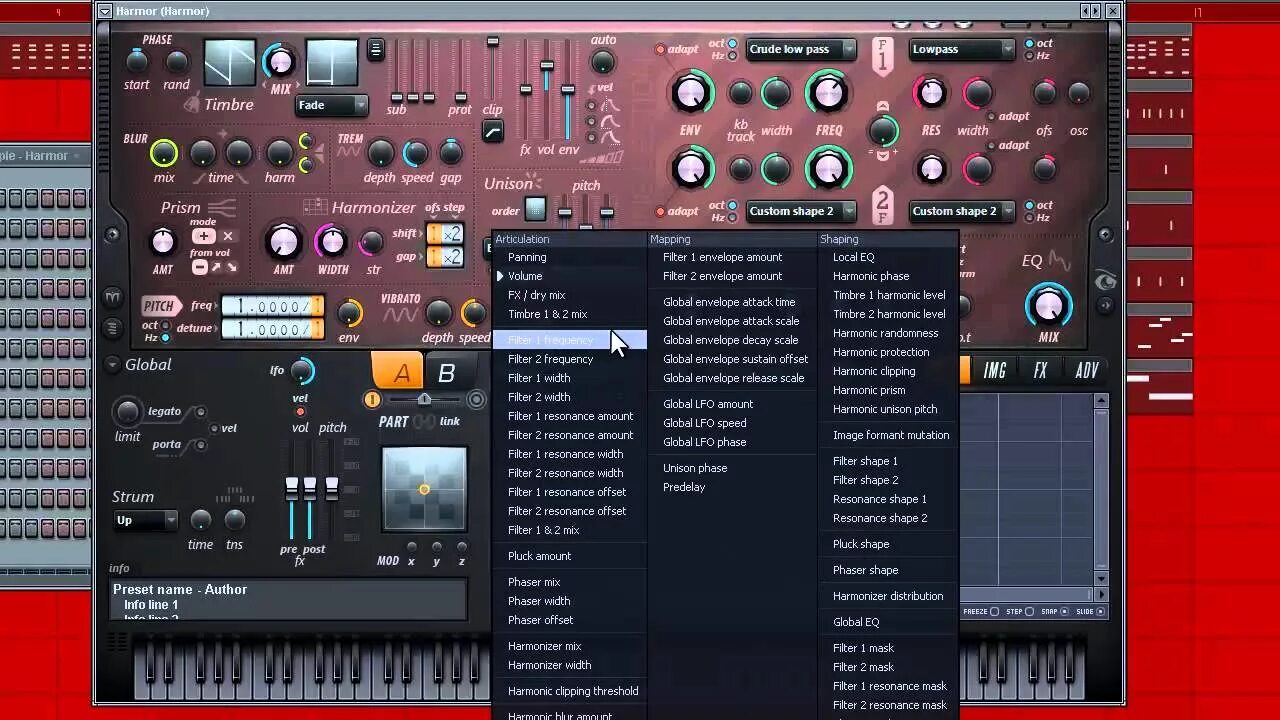Open Filter 2 Custom shape 2 dropdown

click(x=801, y=211)
